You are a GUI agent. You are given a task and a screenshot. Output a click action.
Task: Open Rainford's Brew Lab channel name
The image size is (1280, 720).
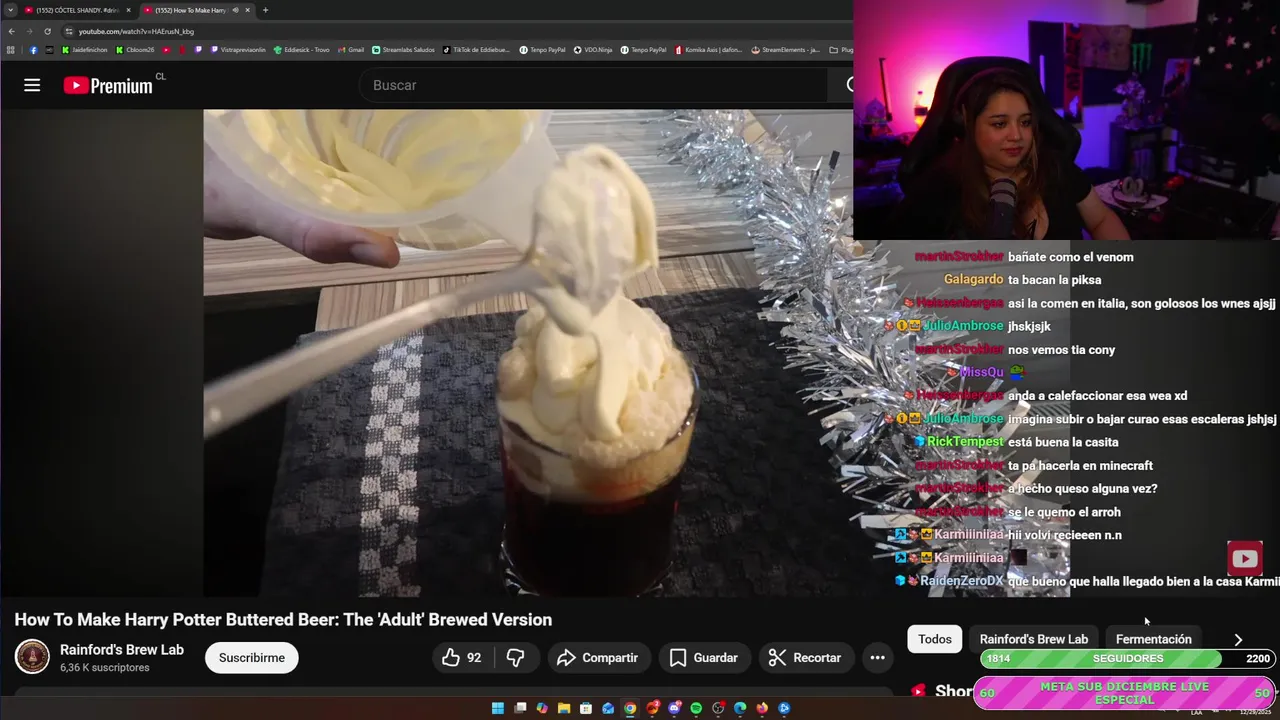(x=122, y=649)
